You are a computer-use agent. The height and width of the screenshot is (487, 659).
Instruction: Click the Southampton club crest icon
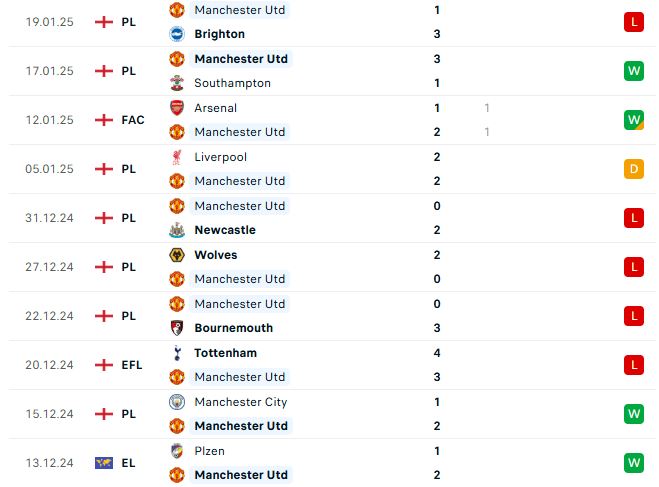click(x=177, y=83)
